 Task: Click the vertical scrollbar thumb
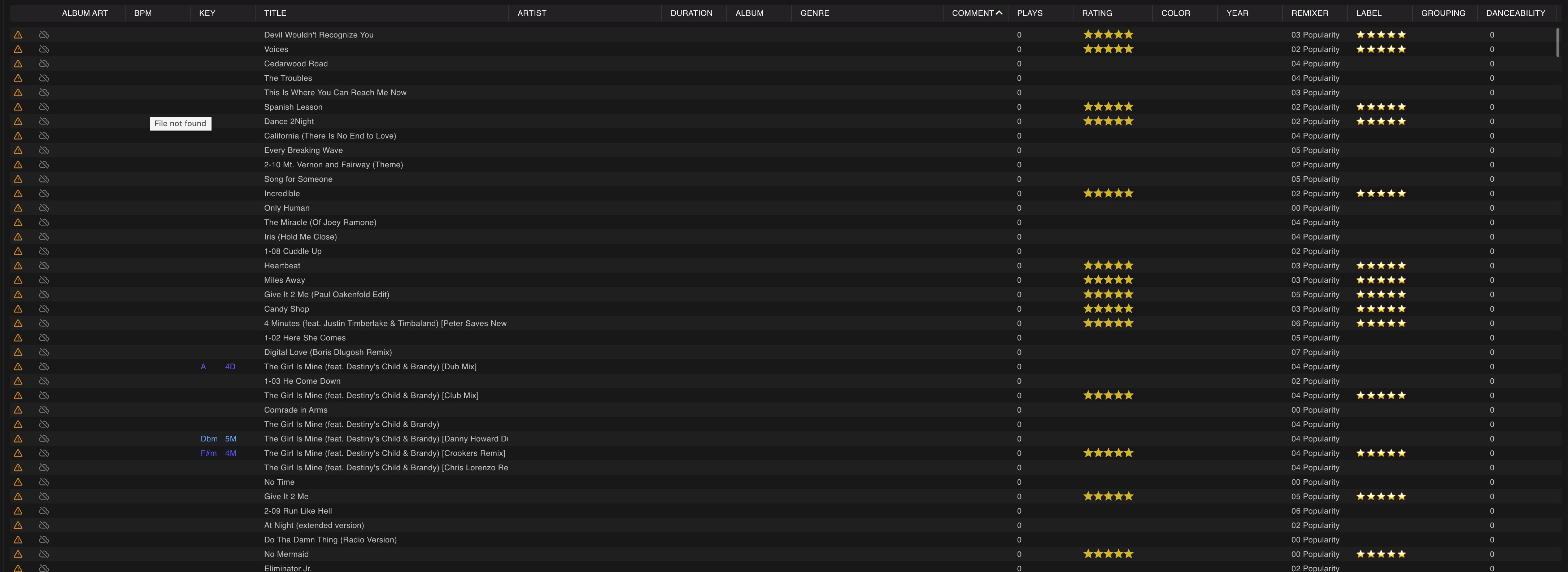(x=1558, y=43)
